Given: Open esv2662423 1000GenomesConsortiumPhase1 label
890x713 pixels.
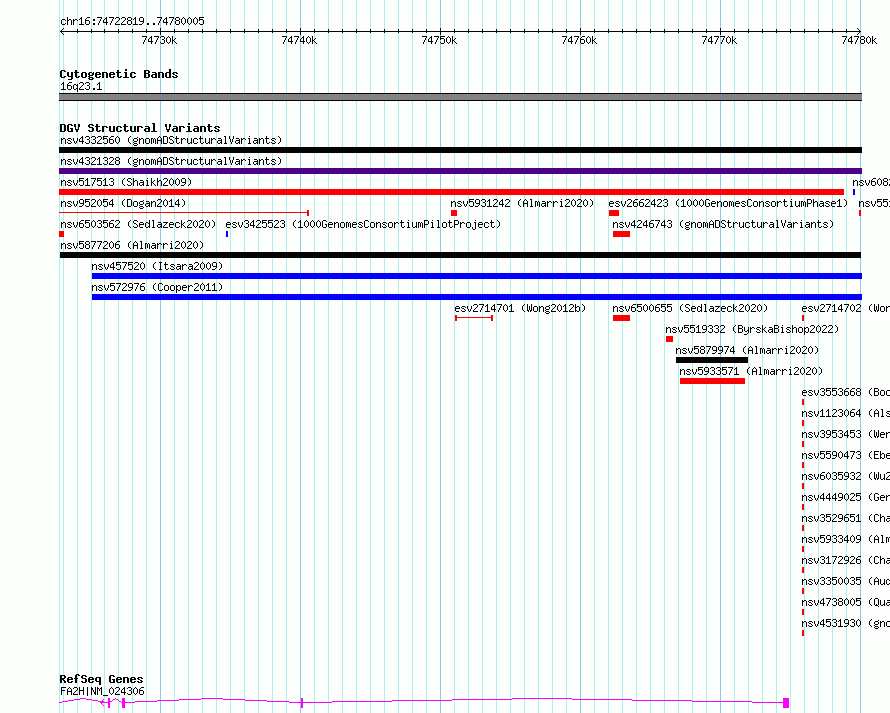Looking at the screenshot, I should pyautogui.click(x=728, y=203).
